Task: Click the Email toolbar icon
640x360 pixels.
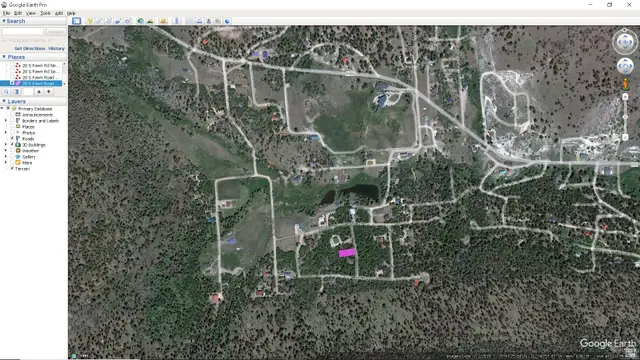Action: pyautogui.click(x=189, y=21)
